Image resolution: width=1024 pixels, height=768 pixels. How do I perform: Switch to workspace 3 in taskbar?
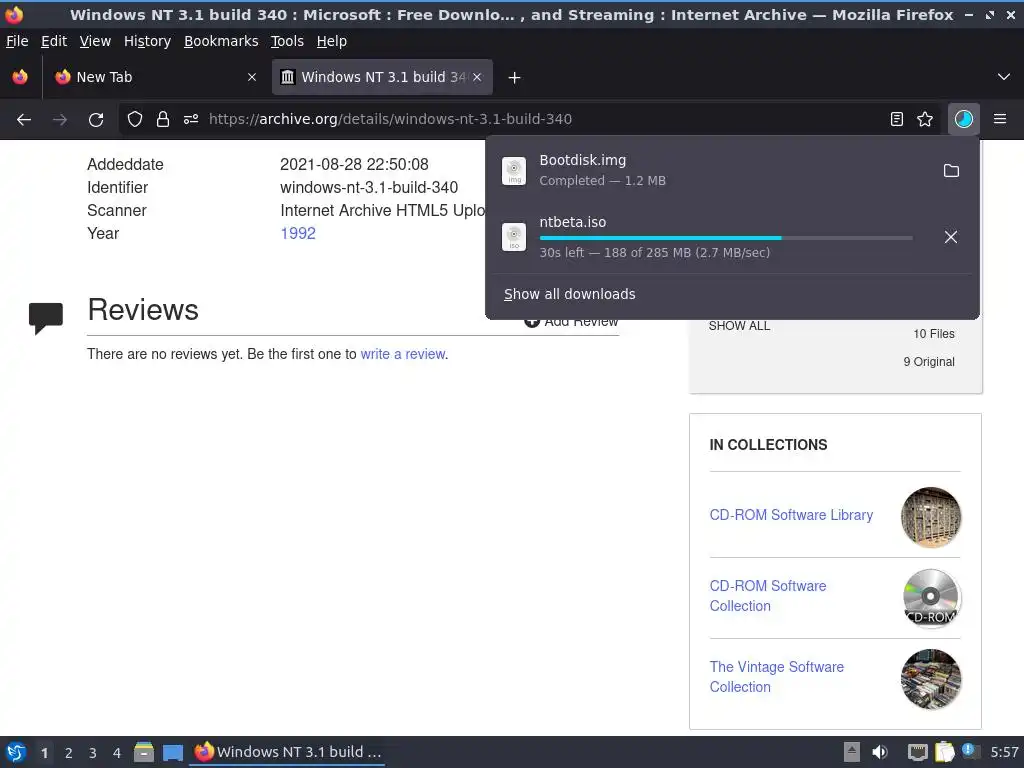[93, 753]
